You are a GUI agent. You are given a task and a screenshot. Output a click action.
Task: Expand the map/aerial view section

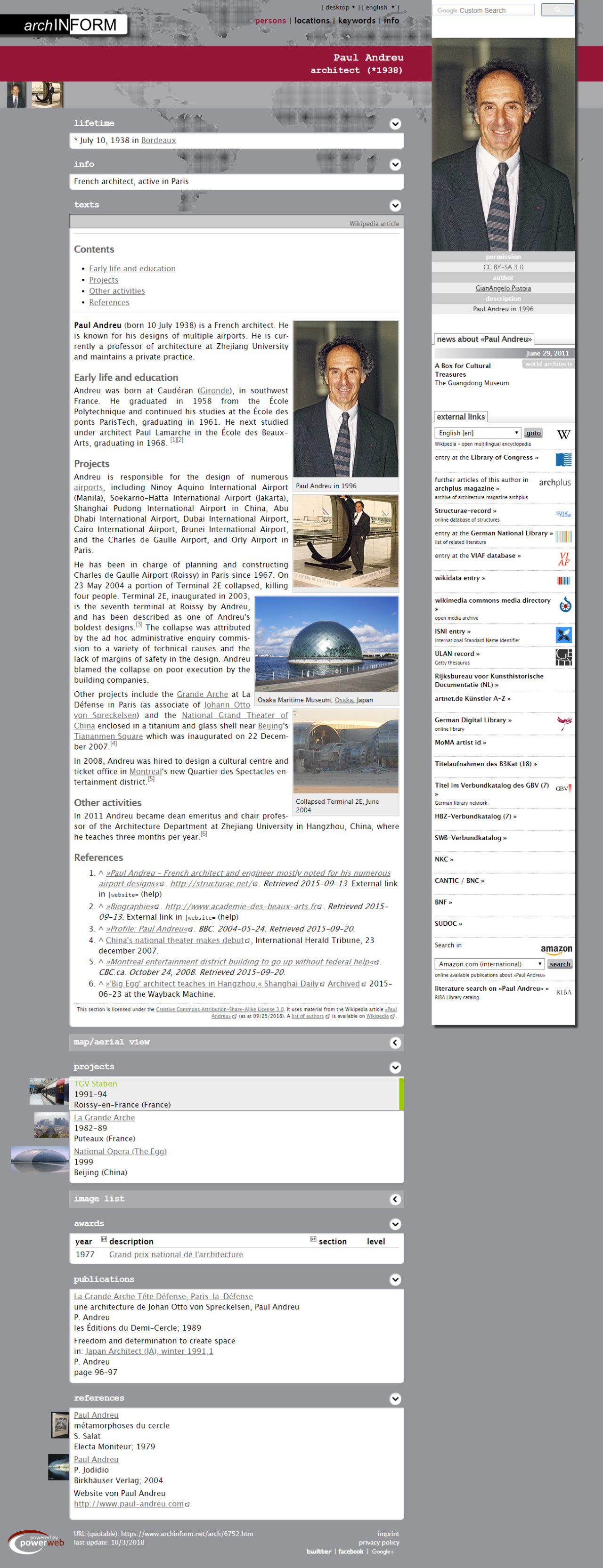[395, 1043]
